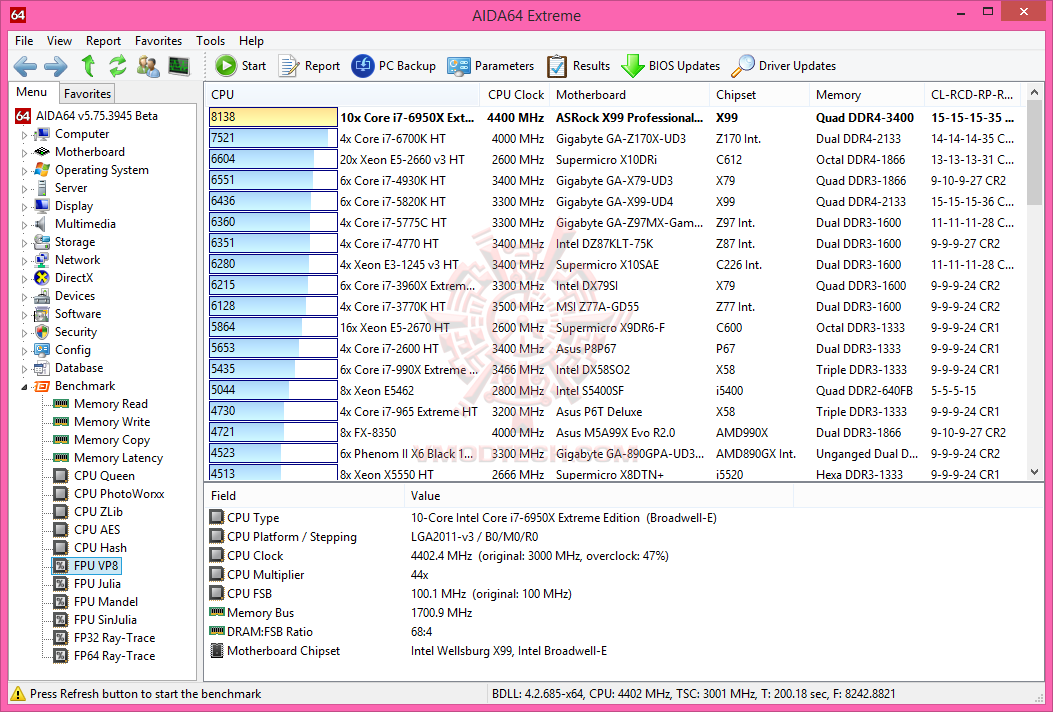Open the system monitor icon

[x=179, y=66]
